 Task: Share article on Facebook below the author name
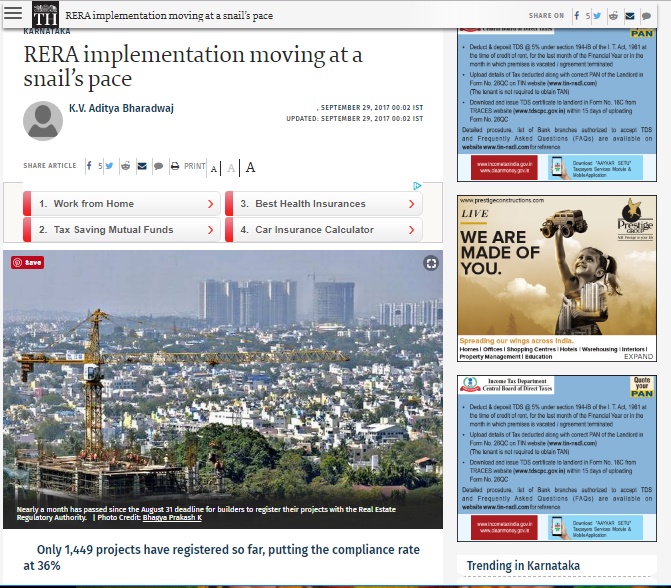click(89, 166)
